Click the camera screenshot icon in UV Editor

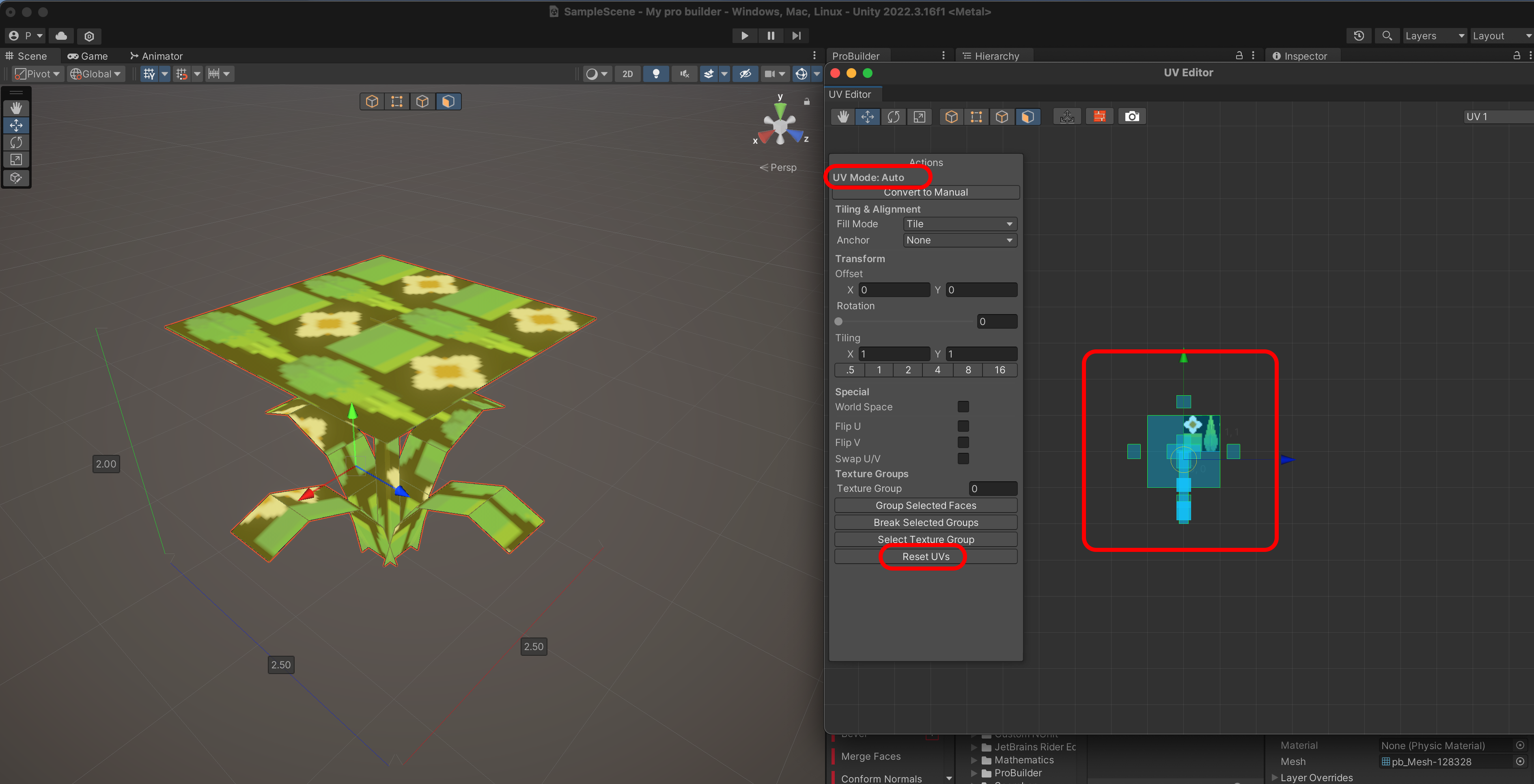click(1131, 117)
